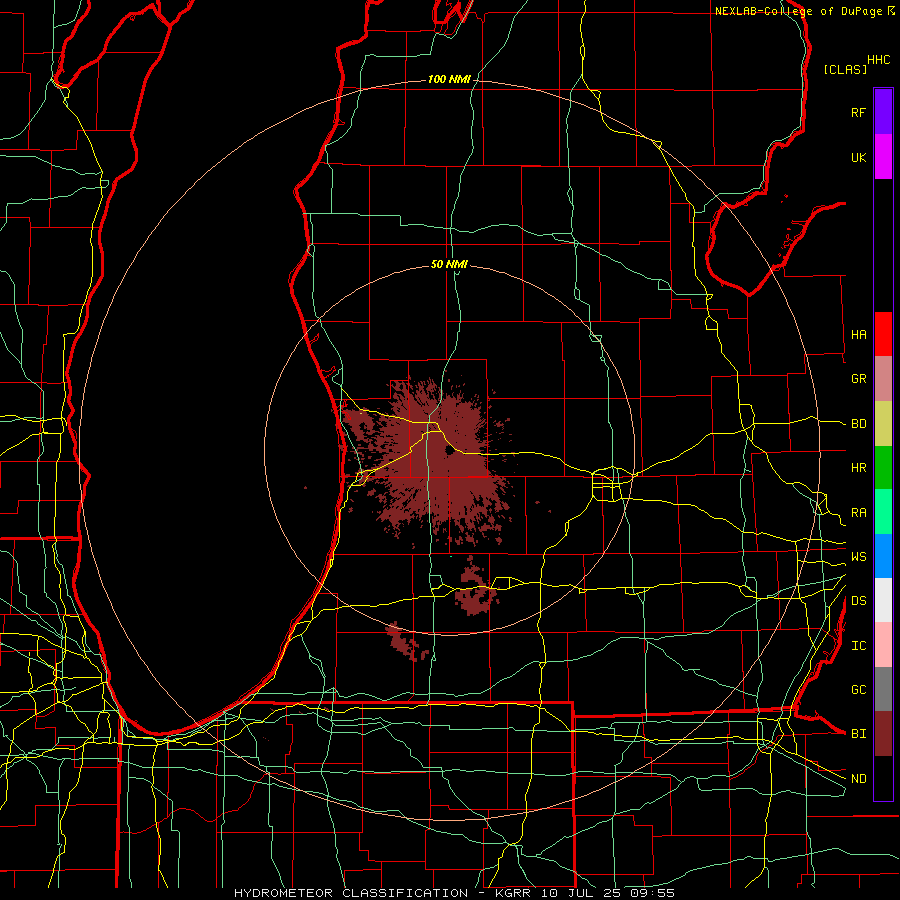Click the RA legend label
Image resolution: width=900 pixels, height=900 pixels.
pyautogui.click(x=858, y=513)
